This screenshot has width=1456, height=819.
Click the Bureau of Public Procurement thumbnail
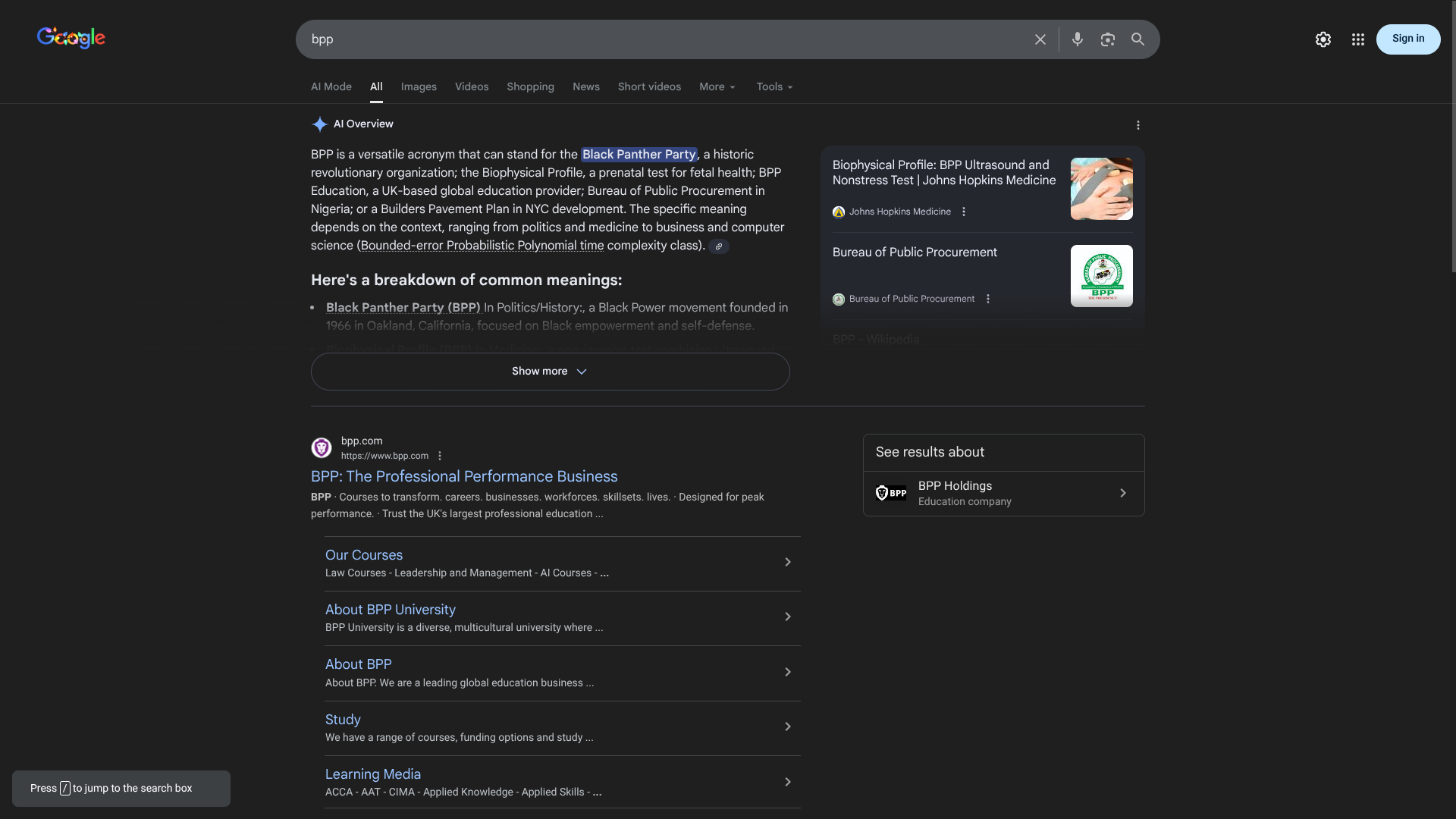(x=1101, y=276)
